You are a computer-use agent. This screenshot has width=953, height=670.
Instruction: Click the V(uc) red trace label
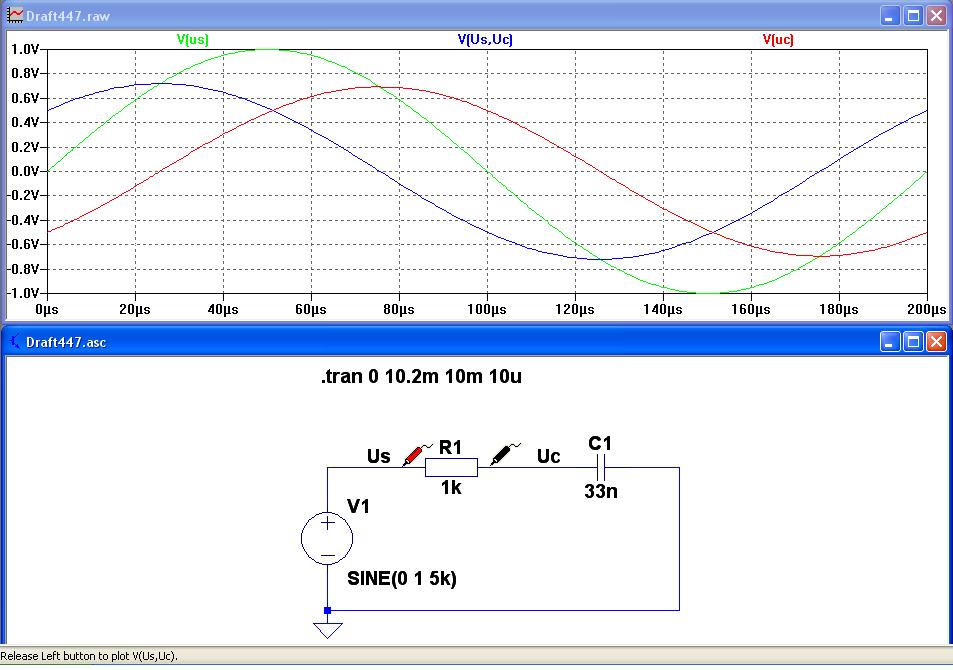(778, 40)
